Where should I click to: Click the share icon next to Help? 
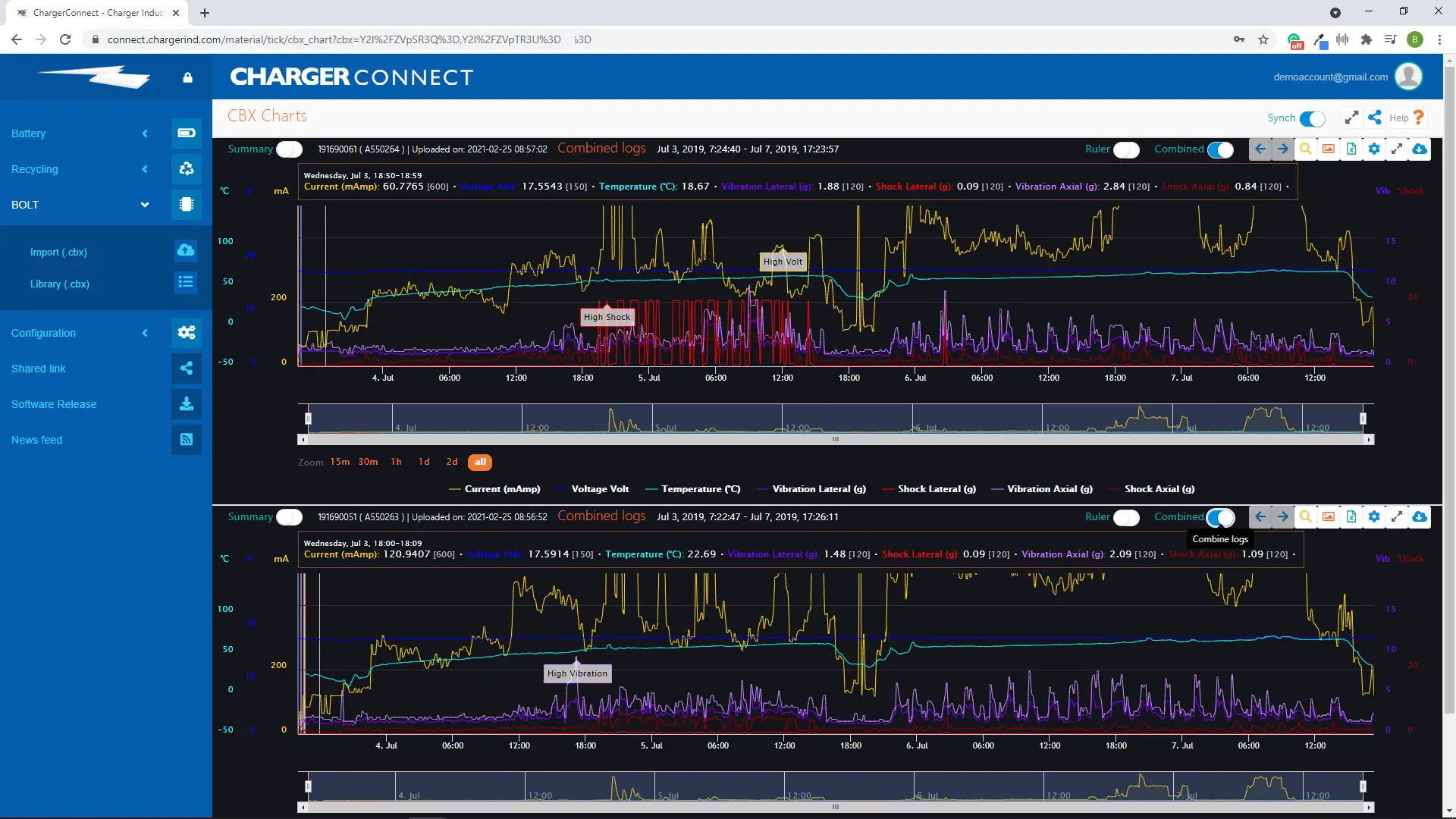[x=1375, y=118]
